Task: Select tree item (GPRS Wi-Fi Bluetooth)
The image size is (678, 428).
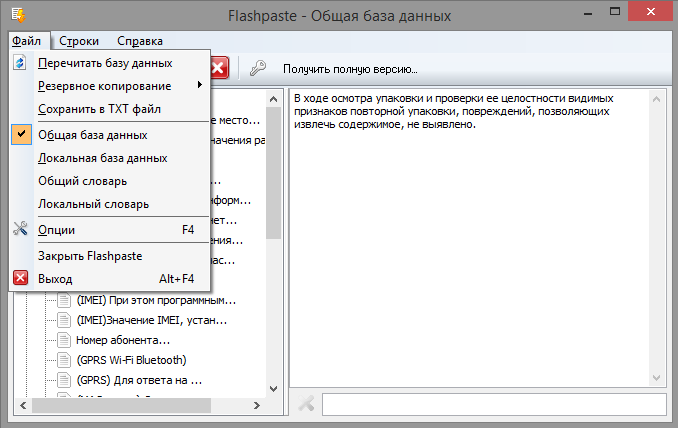Action: coord(131,360)
